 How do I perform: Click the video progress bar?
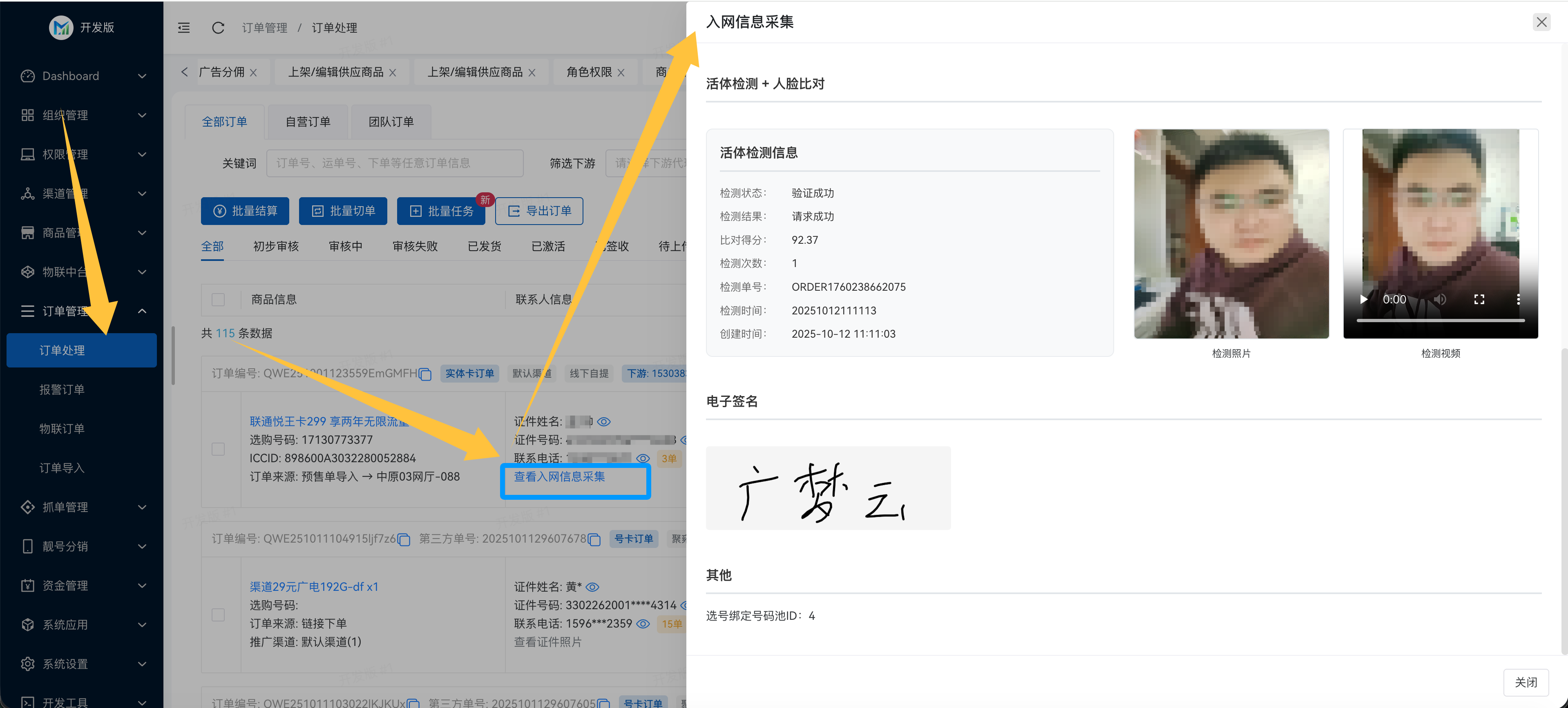pyautogui.click(x=1440, y=320)
